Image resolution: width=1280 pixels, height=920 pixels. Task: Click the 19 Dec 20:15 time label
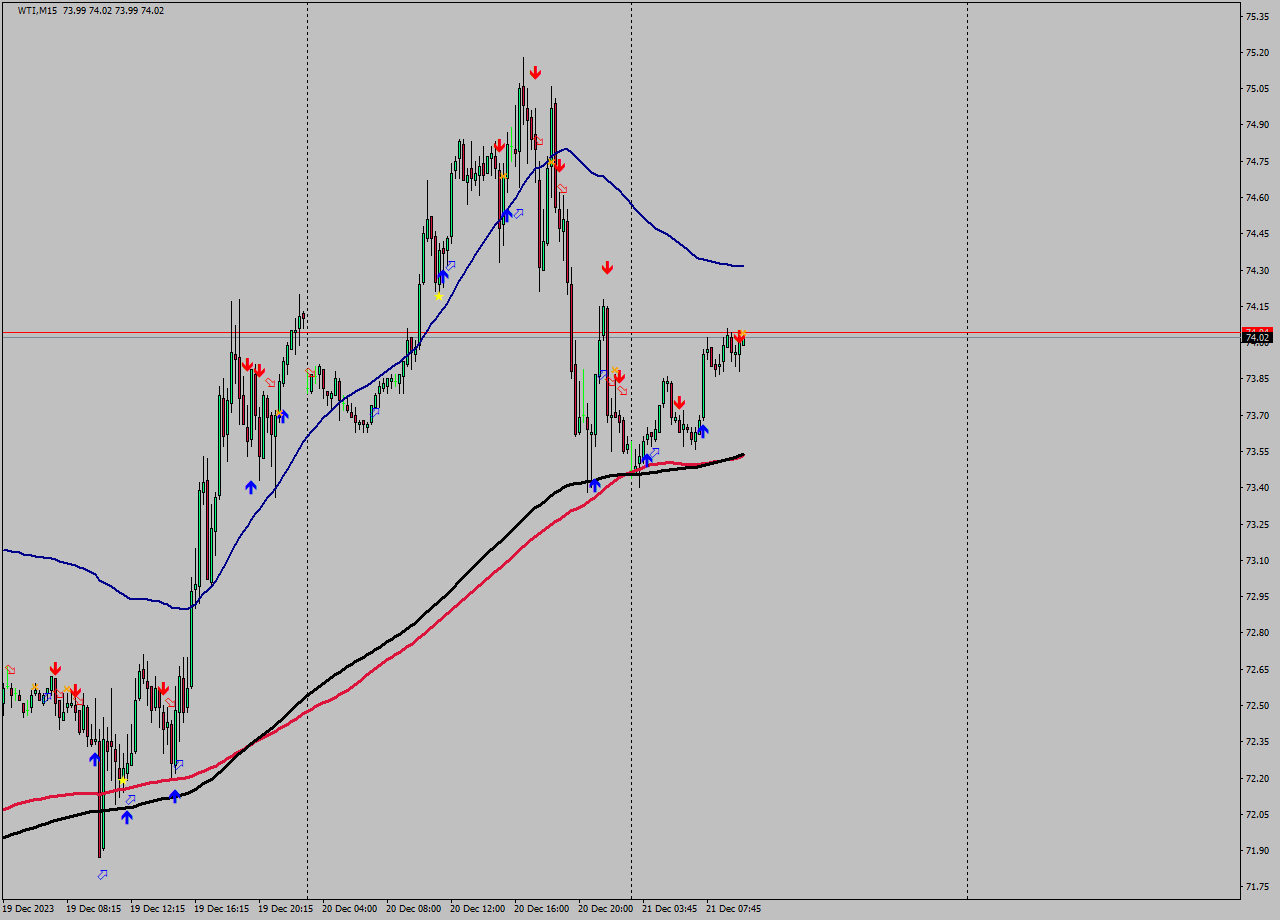(285, 909)
